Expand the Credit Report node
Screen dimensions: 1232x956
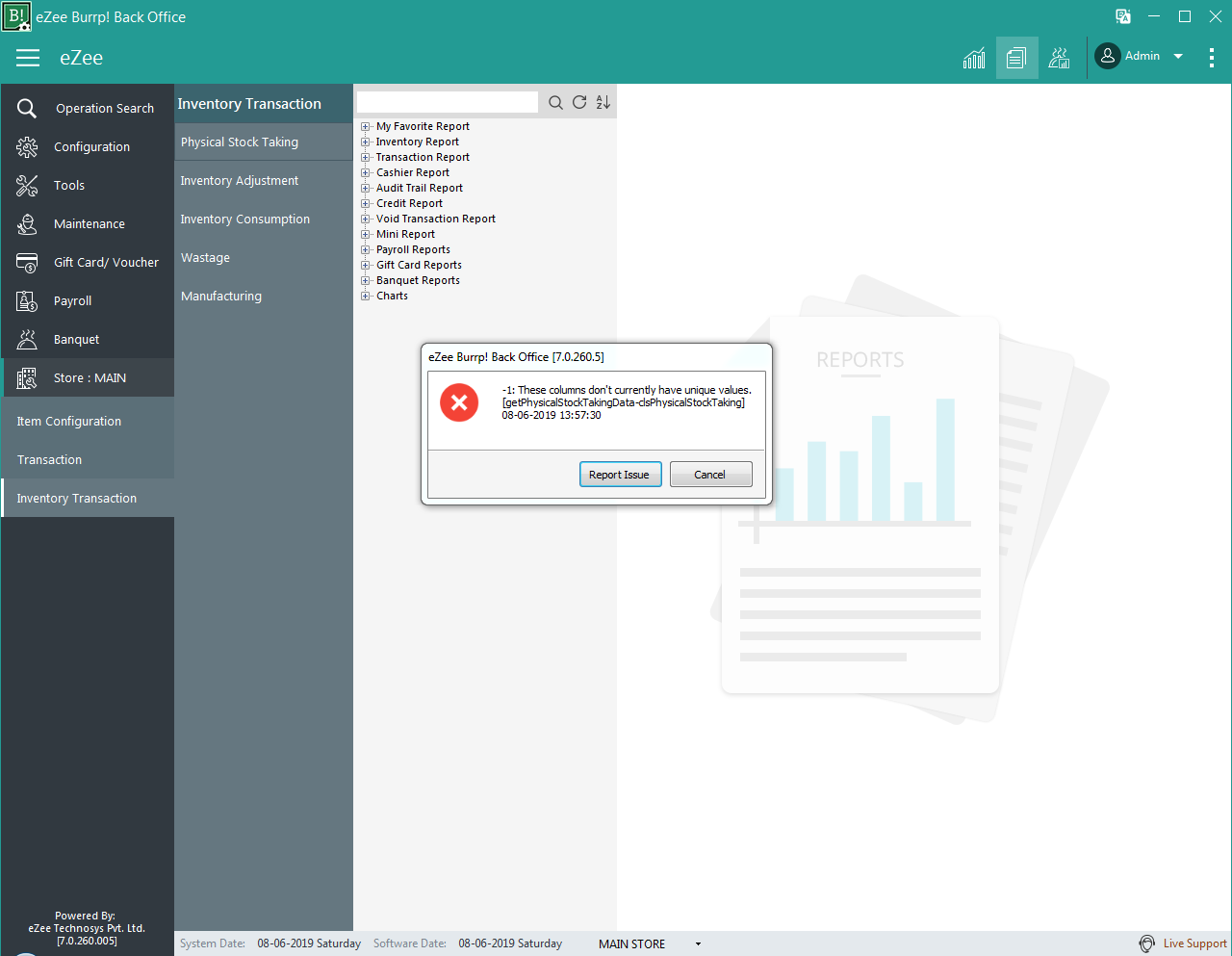click(366, 203)
